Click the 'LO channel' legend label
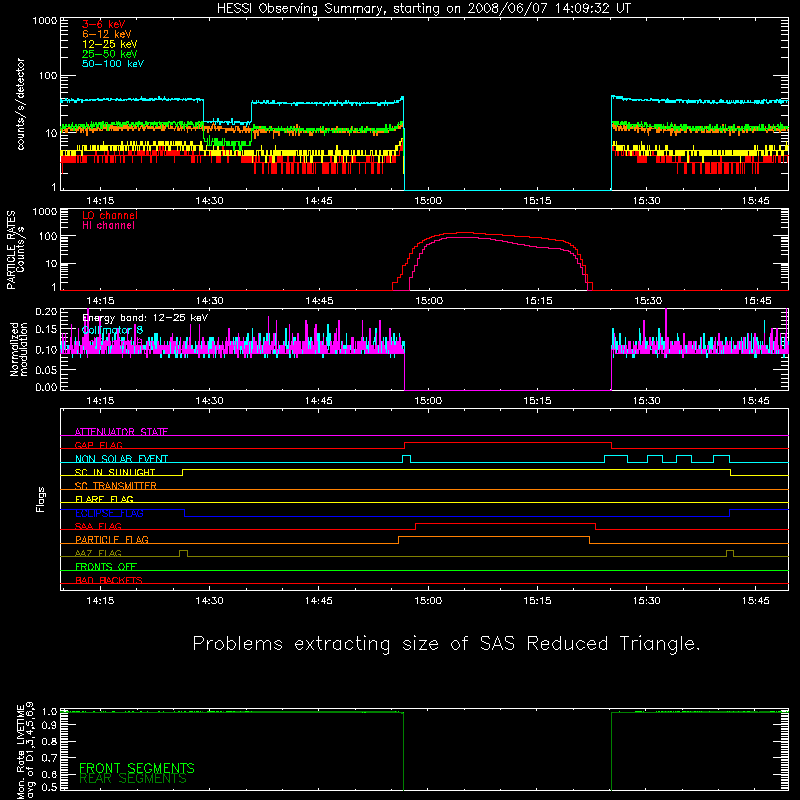 pyautogui.click(x=110, y=216)
